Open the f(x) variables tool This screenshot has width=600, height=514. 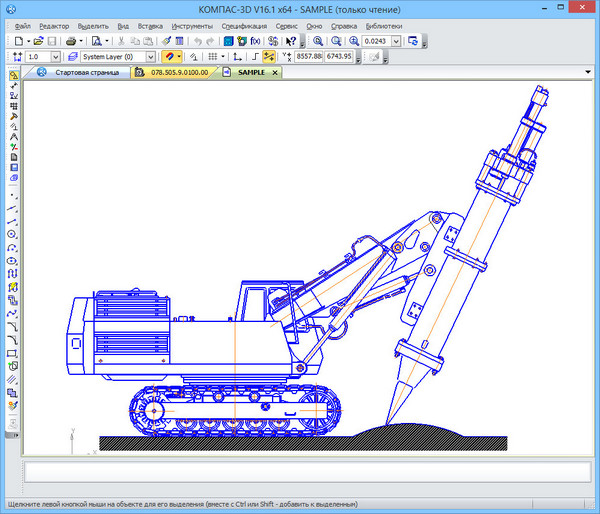point(257,41)
